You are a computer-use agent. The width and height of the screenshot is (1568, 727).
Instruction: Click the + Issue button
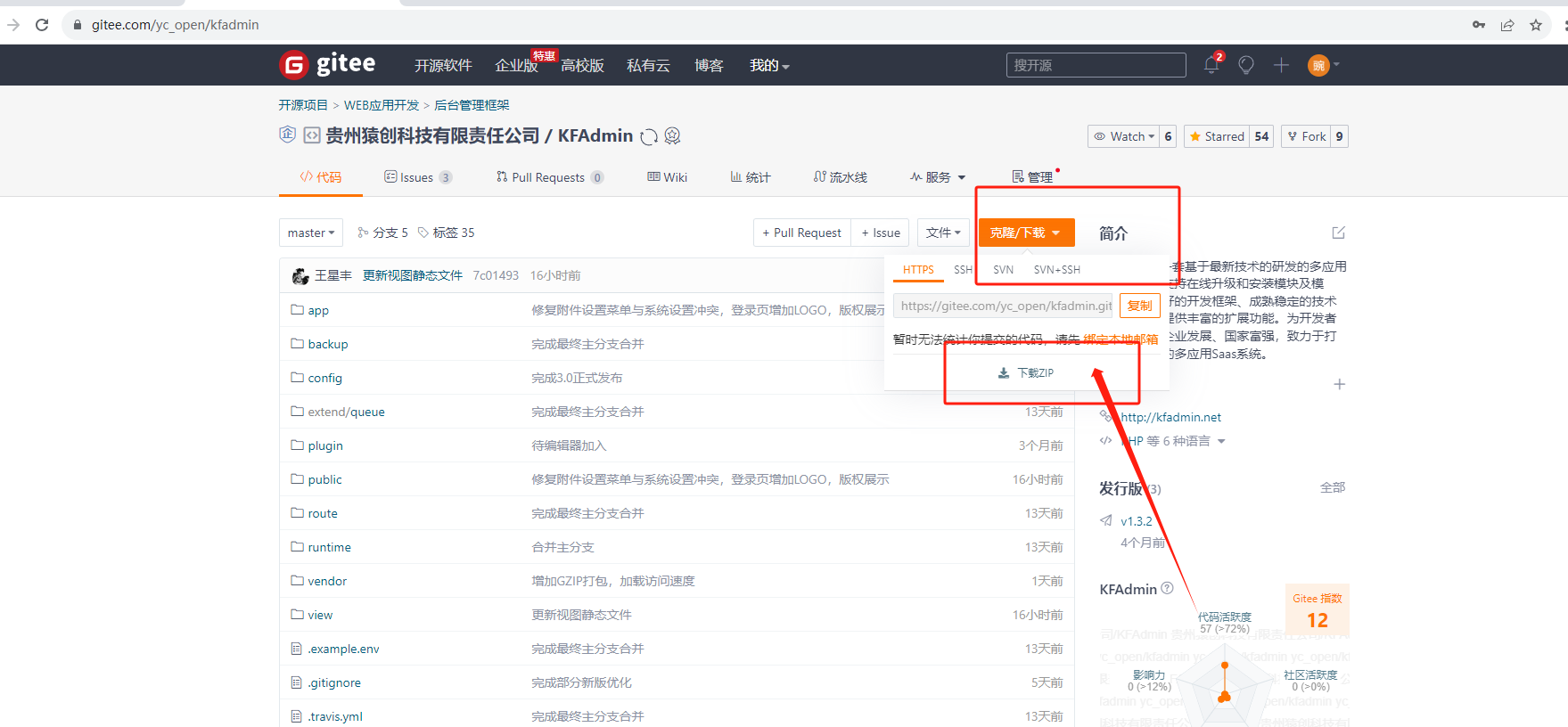881,233
